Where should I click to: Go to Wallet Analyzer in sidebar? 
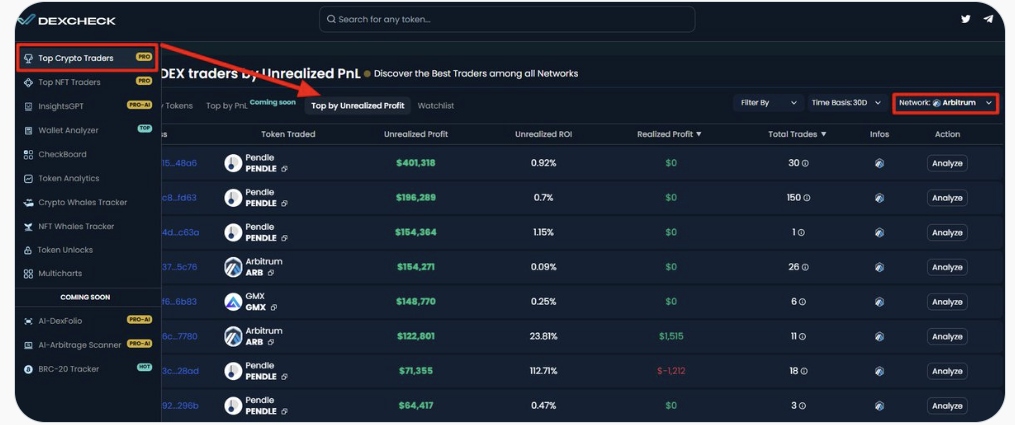pos(68,130)
